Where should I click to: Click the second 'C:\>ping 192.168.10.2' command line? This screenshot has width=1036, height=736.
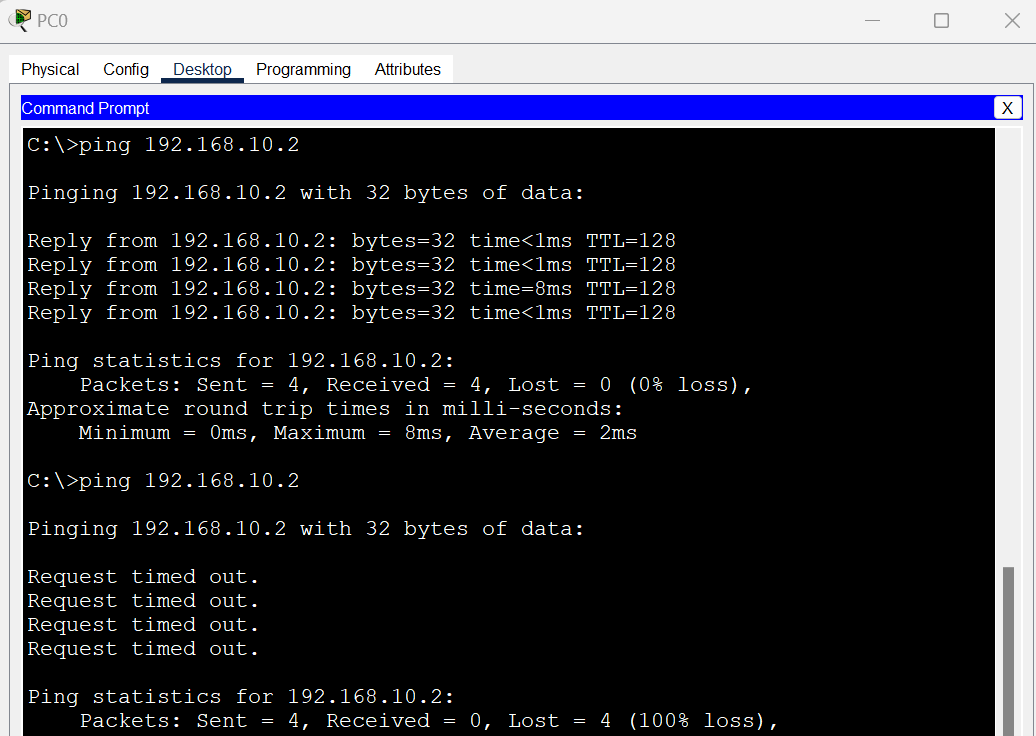click(x=163, y=481)
